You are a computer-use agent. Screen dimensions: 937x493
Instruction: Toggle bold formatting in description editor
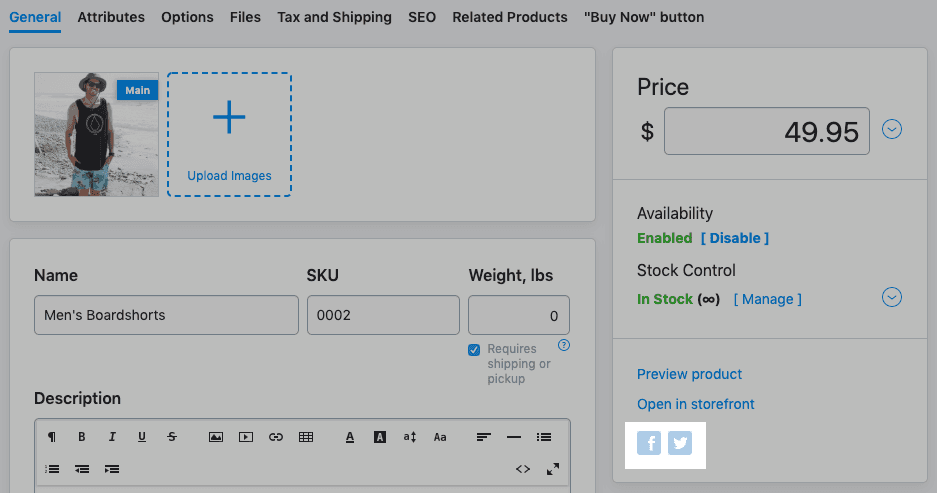[x=82, y=437]
